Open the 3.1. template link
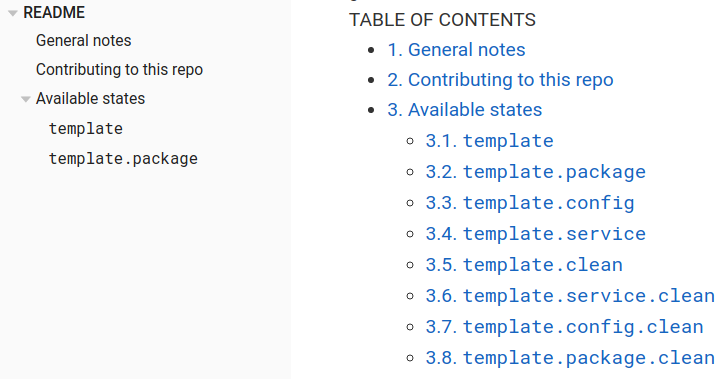This screenshot has width=726, height=379. (x=489, y=141)
